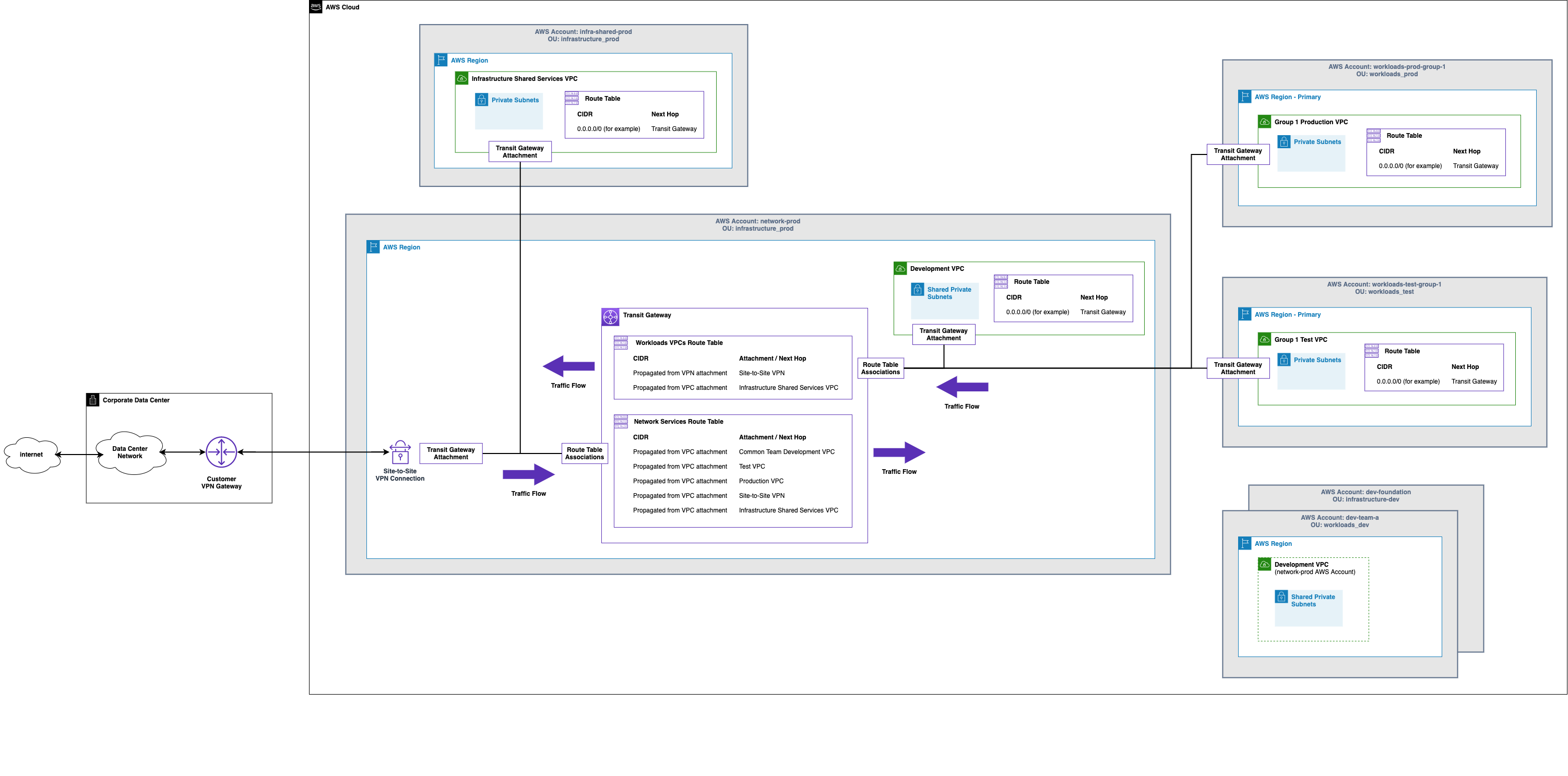Click 'AWS Region - Primary' label in workloads-prod-group-1
Image resolution: width=1568 pixels, height=776 pixels.
[1287, 97]
